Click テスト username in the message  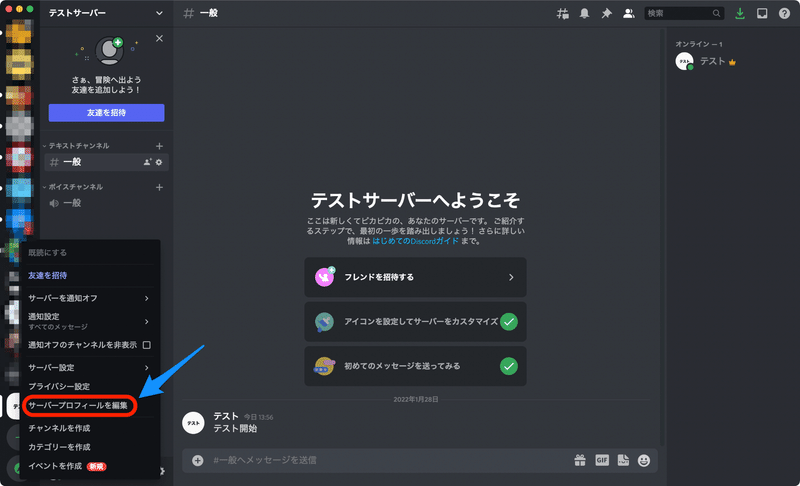pos(226,416)
